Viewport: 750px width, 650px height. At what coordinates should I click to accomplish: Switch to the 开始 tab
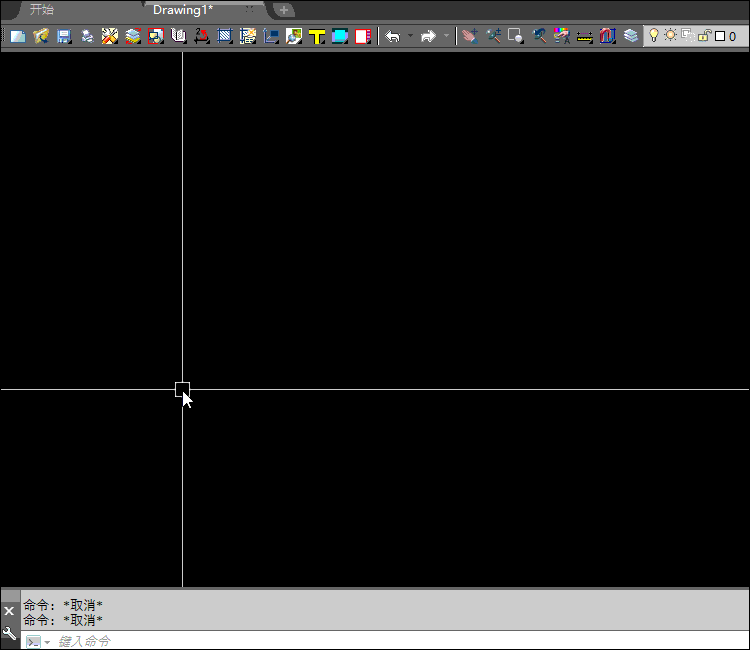pyautogui.click(x=42, y=10)
